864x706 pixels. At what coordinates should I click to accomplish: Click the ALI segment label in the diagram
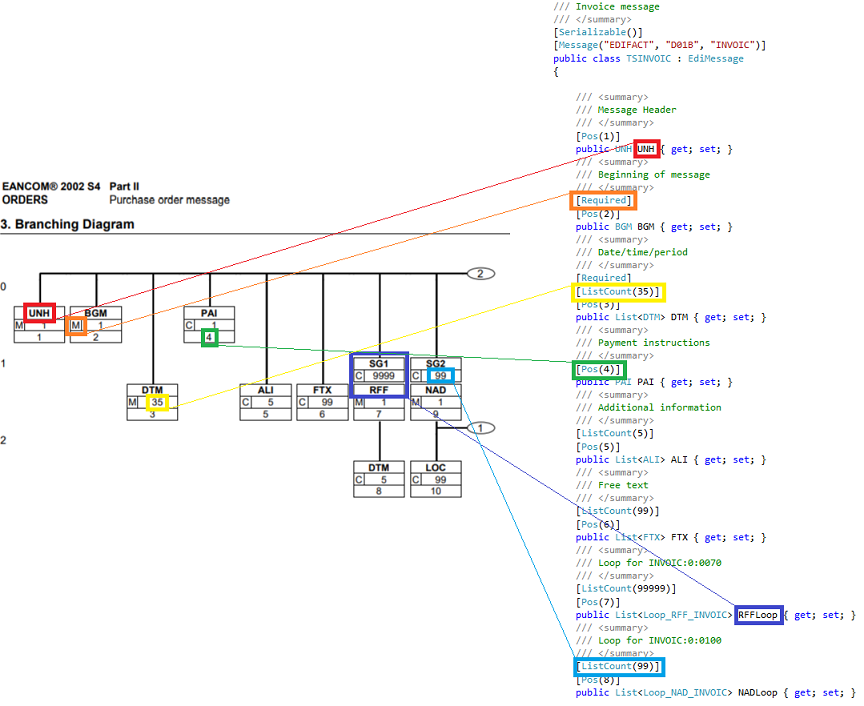[x=266, y=390]
